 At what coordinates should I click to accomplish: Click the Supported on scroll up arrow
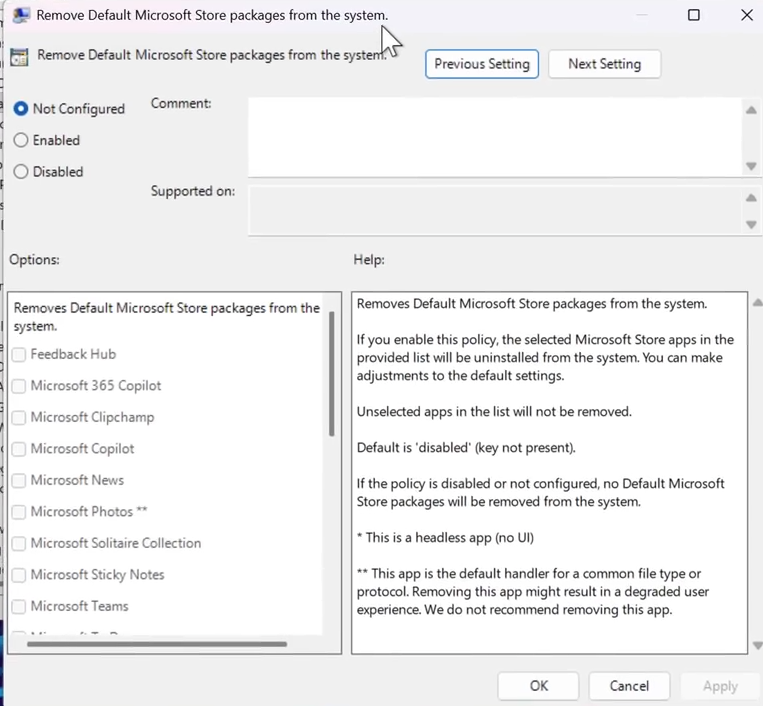coord(751,198)
